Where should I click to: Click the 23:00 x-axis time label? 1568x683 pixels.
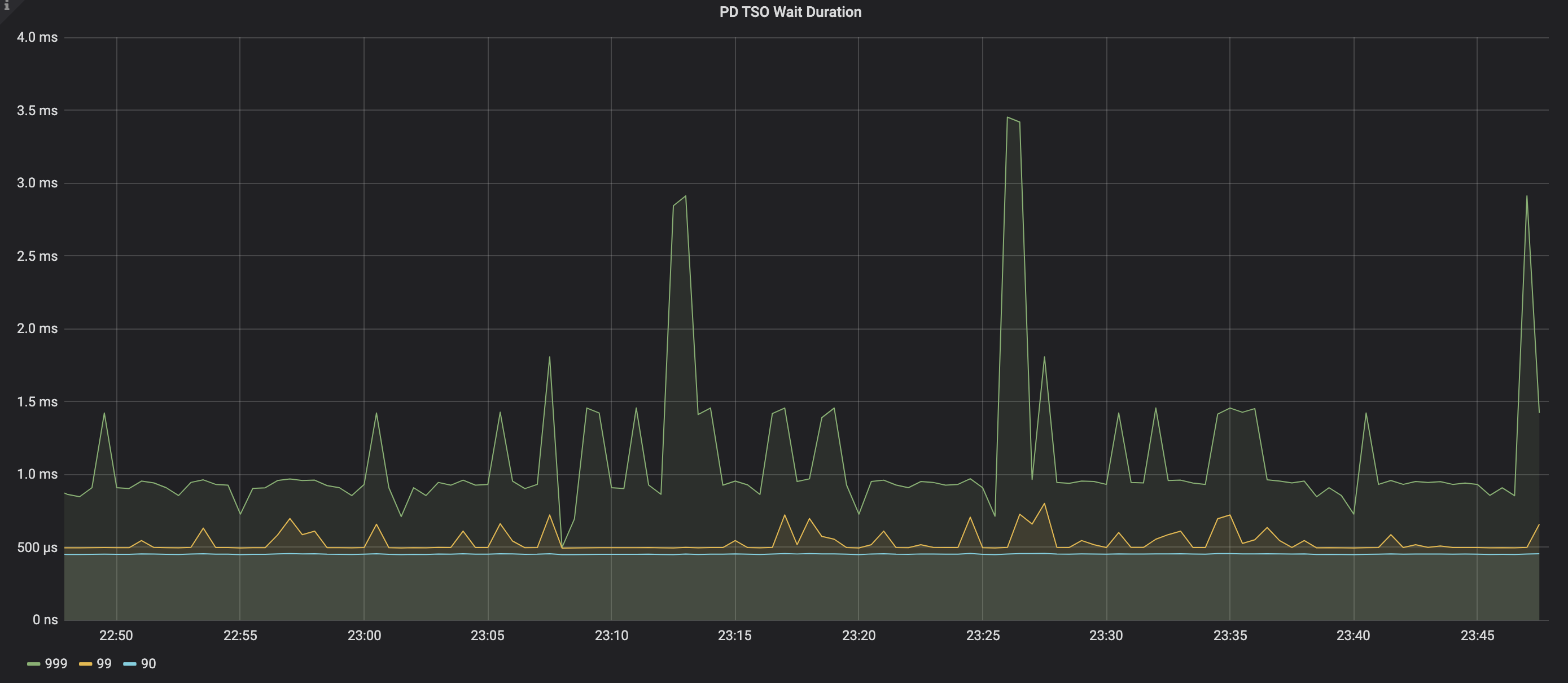tap(364, 636)
